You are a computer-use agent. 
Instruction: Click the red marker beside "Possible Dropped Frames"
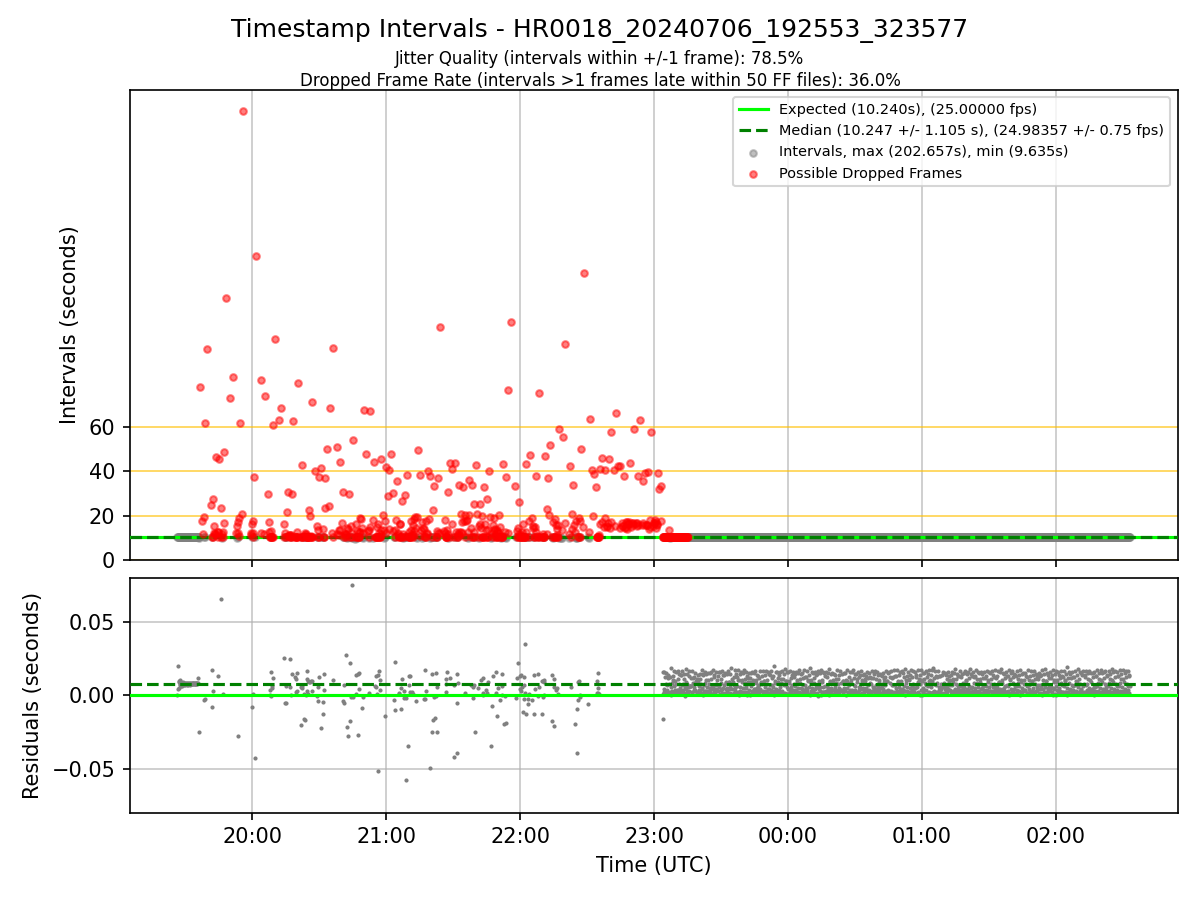753,174
